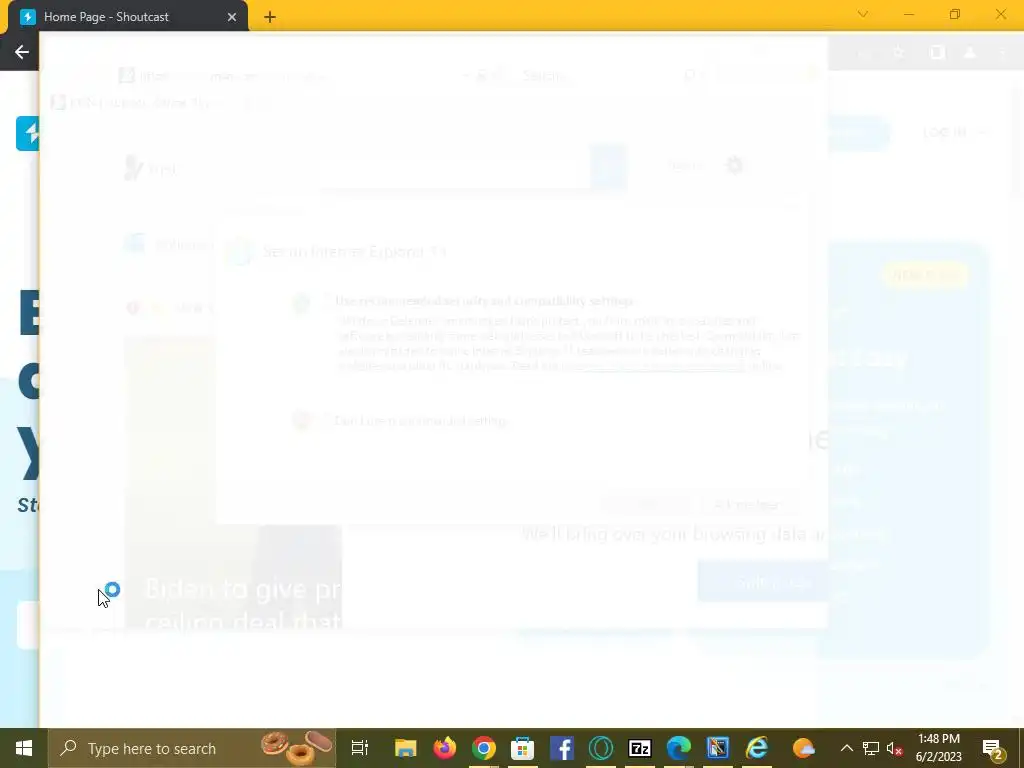This screenshot has width=1024, height=768.
Task: Switch to Internet Explorer in the taskbar
Action: (757, 748)
